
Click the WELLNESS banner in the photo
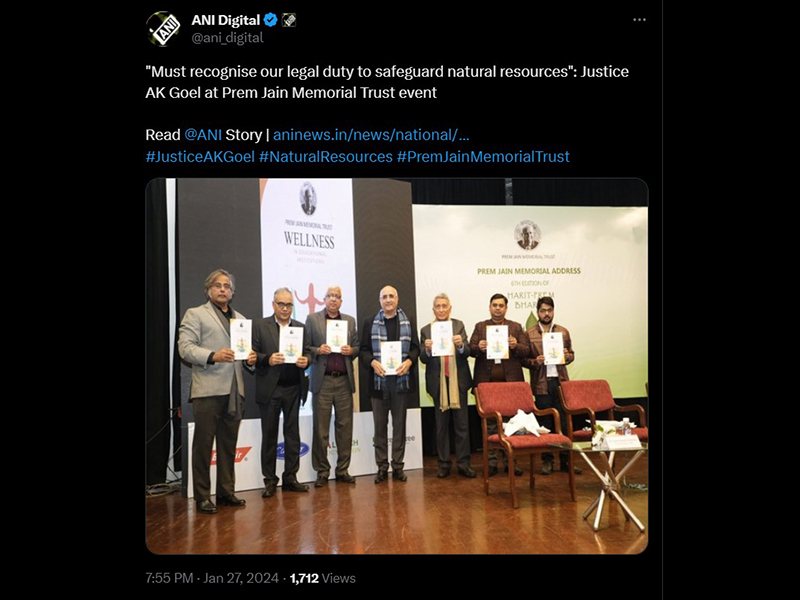coord(308,240)
